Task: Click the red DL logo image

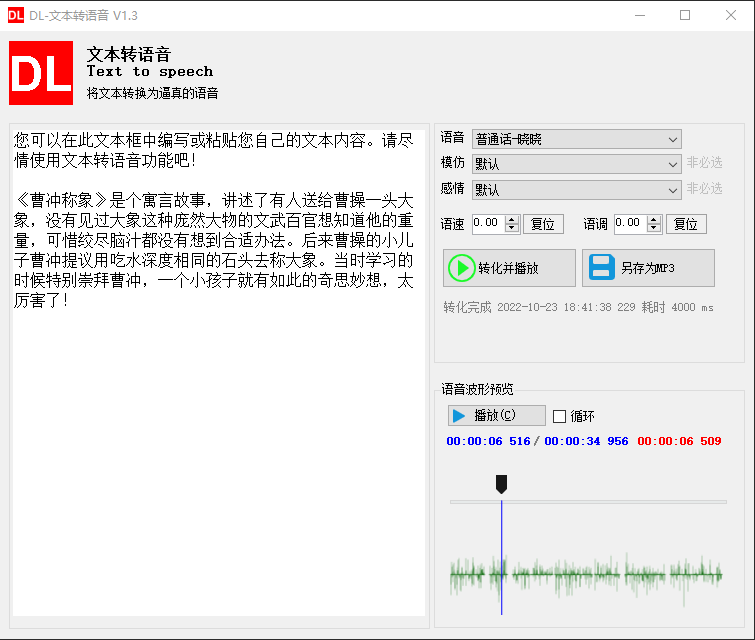Action: click(x=41, y=73)
